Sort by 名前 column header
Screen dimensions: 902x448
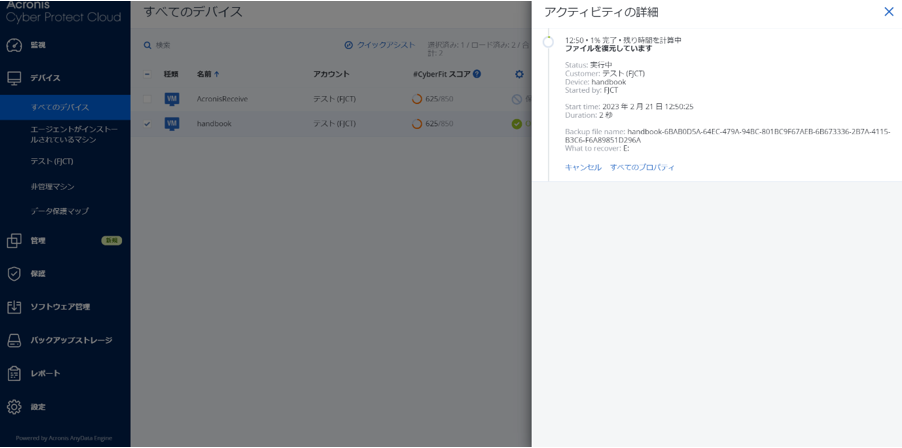pyautogui.click(x=208, y=74)
